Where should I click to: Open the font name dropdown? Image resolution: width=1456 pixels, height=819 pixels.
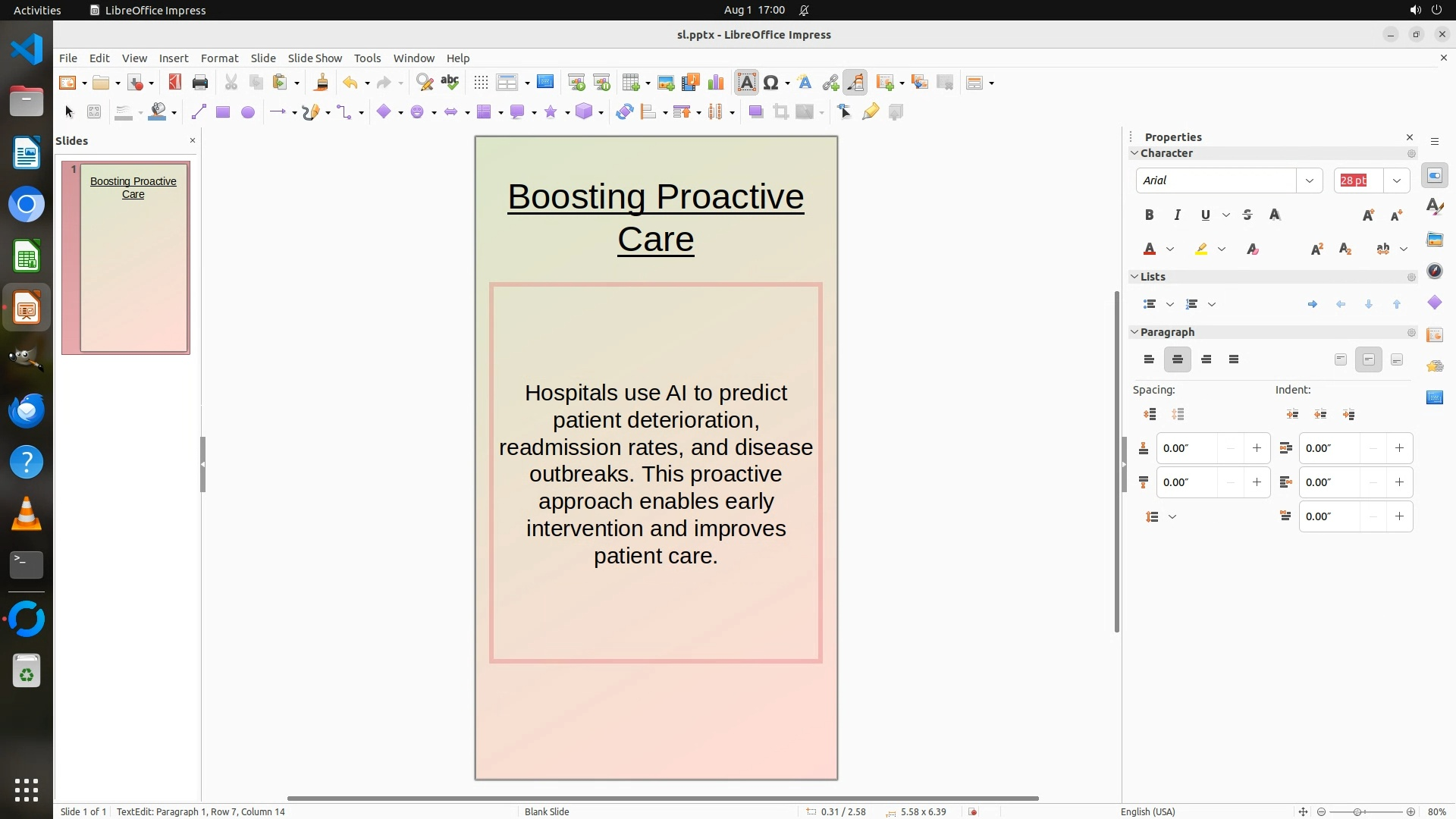pyautogui.click(x=1309, y=180)
